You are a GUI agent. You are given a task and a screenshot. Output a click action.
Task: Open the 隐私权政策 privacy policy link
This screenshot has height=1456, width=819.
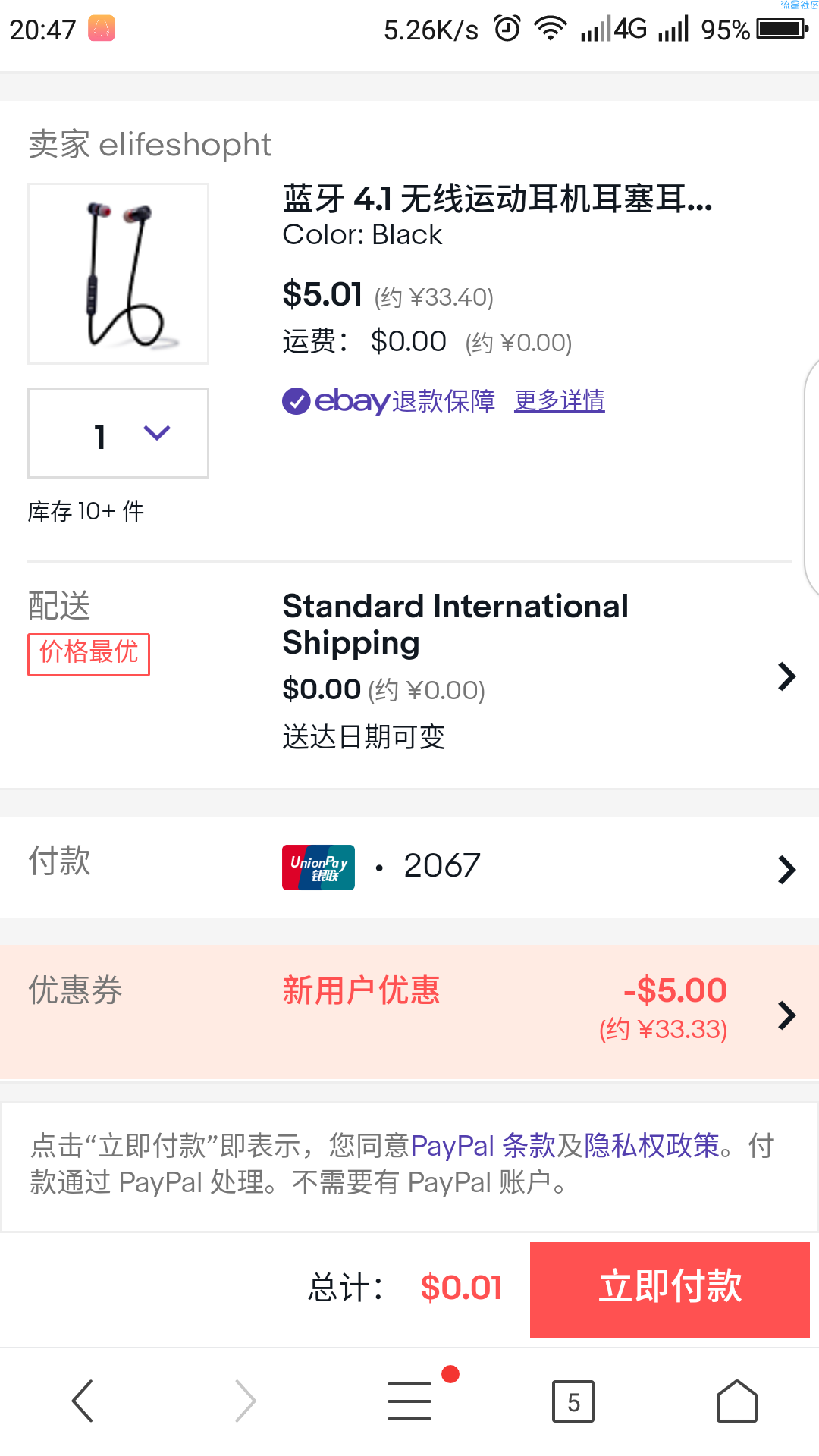click(651, 1145)
